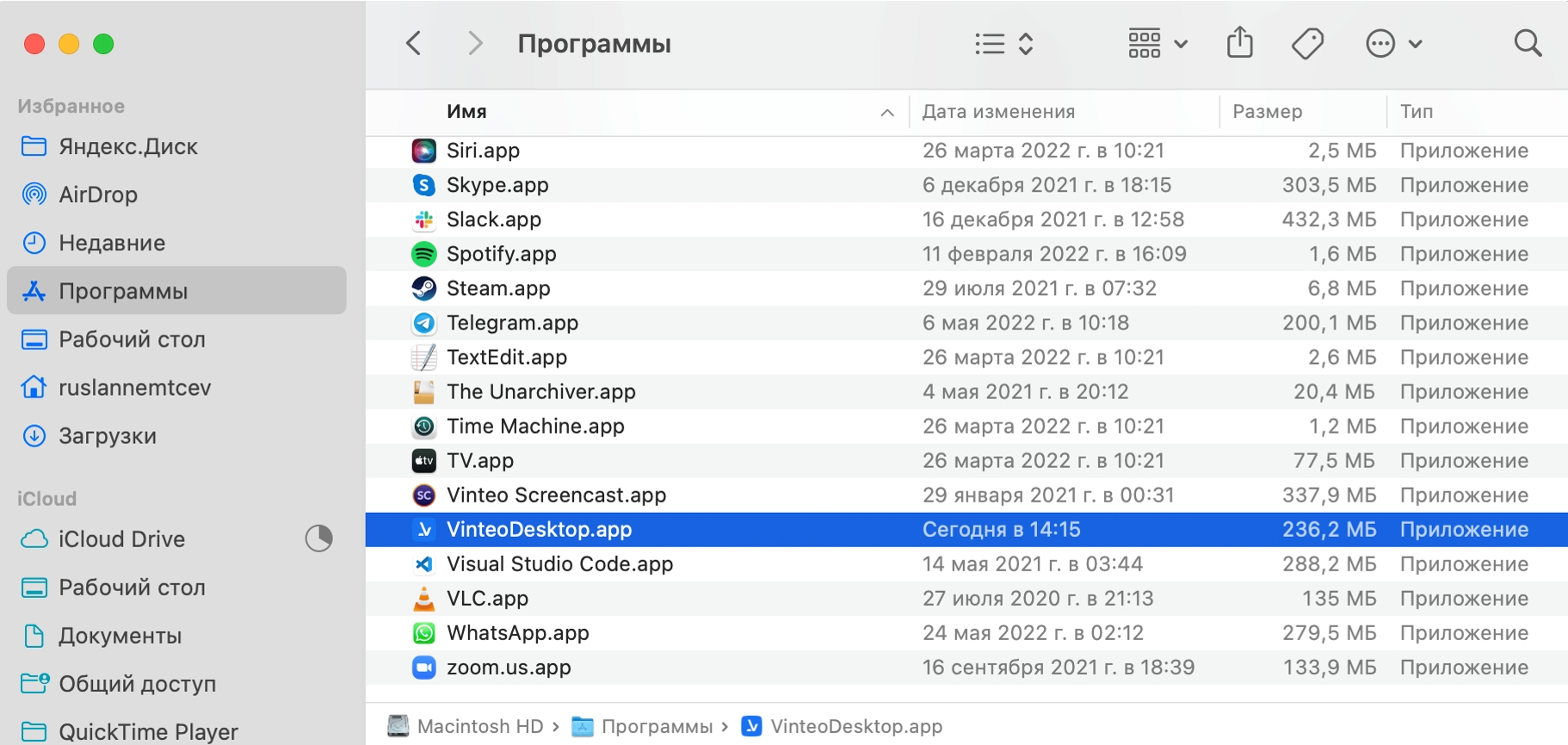Image resolution: width=1568 pixels, height=745 pixels.
Task: Go back with the left chevron
Action: [414, 43]
